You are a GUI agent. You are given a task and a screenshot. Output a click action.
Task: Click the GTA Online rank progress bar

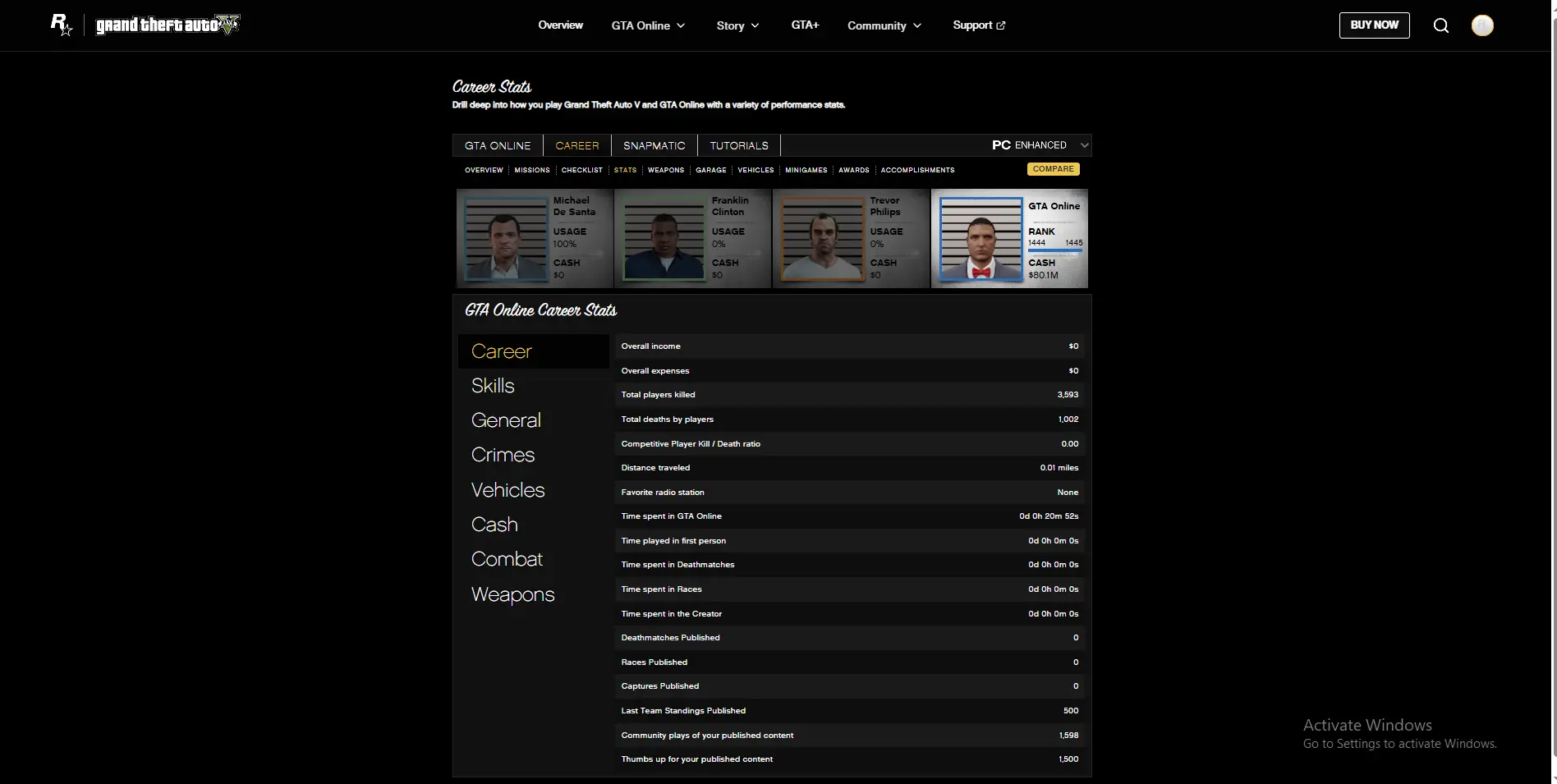(1055, 251)
